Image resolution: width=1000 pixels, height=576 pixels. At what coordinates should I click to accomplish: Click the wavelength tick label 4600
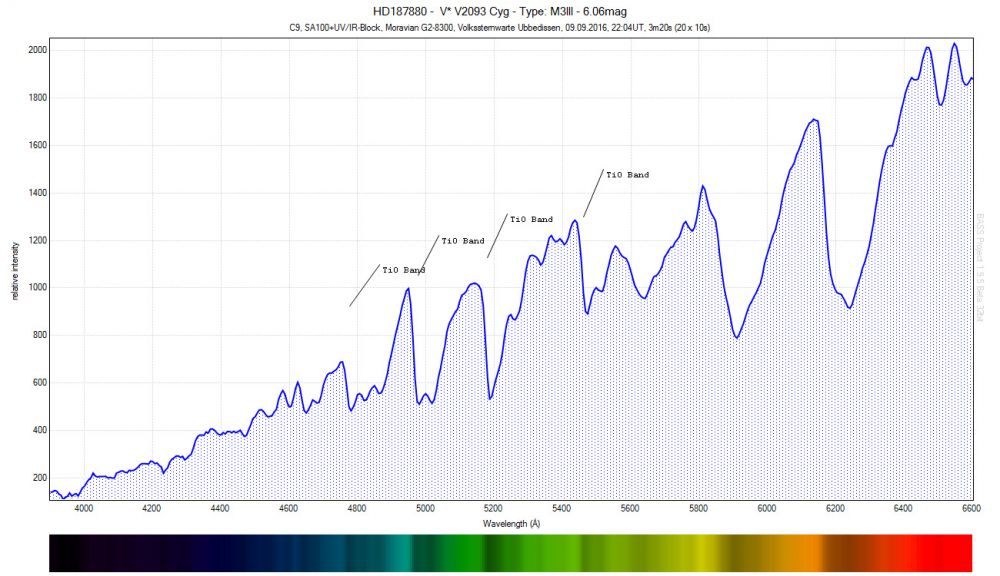point(288,508)
